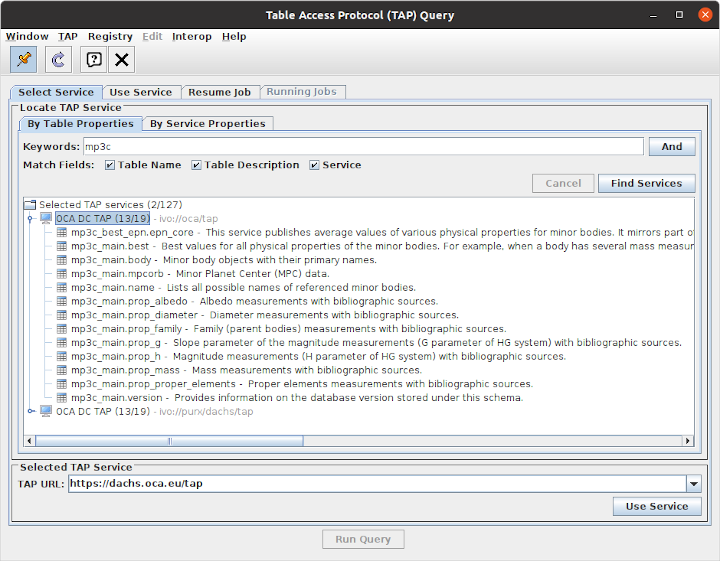Click the Use Service button
The height and width of the screenshot is (561, 720).
coord(656,506)
